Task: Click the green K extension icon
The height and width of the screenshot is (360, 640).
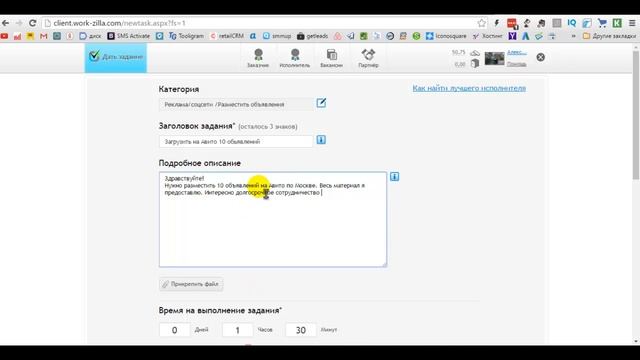Action: [x=617, y=23]
